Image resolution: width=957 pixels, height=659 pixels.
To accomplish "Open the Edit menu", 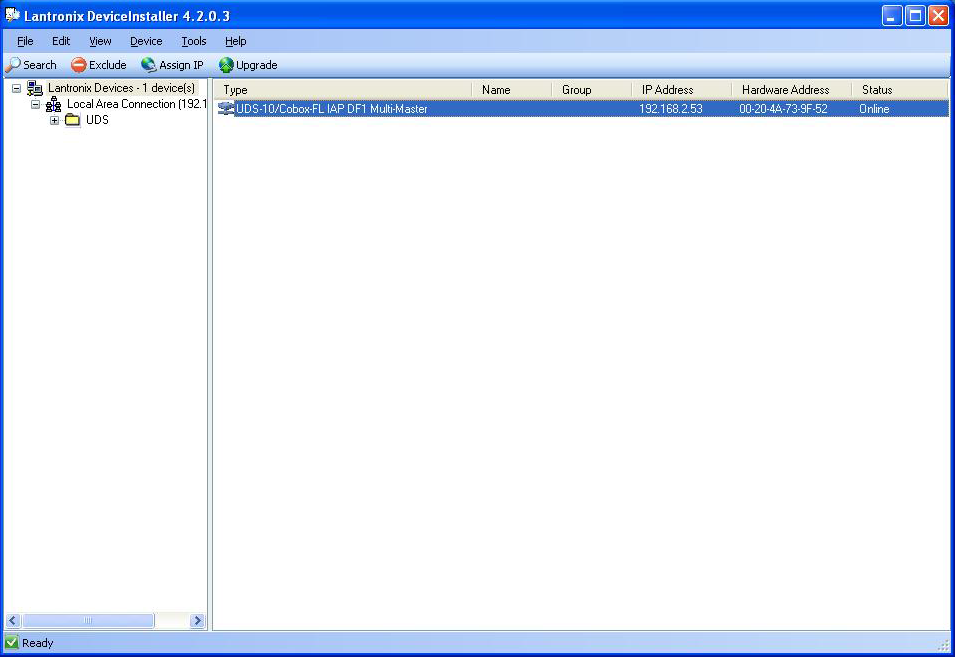I will coord(60,41).
